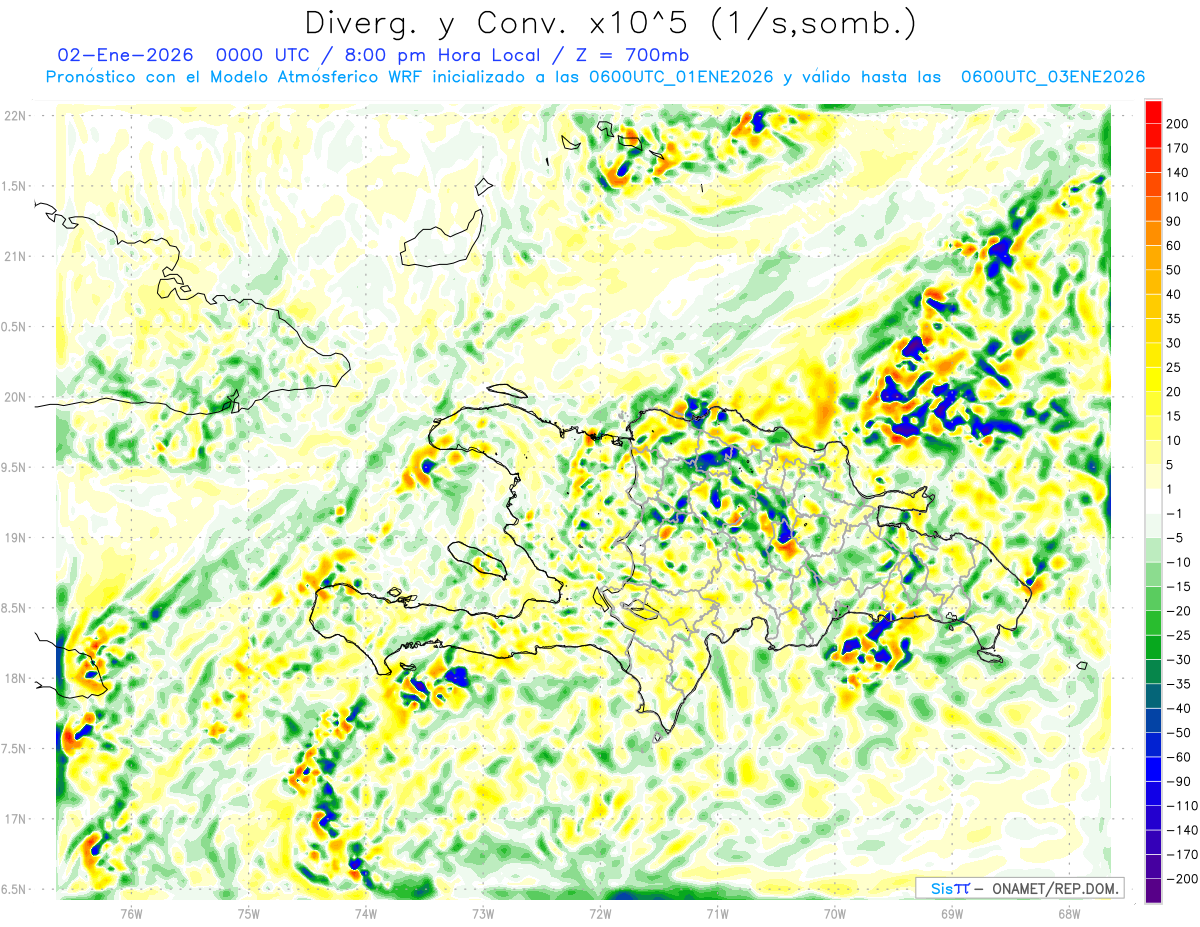
Task: Click the white swatch between 1 and -1
Action: coord(1153,501)
